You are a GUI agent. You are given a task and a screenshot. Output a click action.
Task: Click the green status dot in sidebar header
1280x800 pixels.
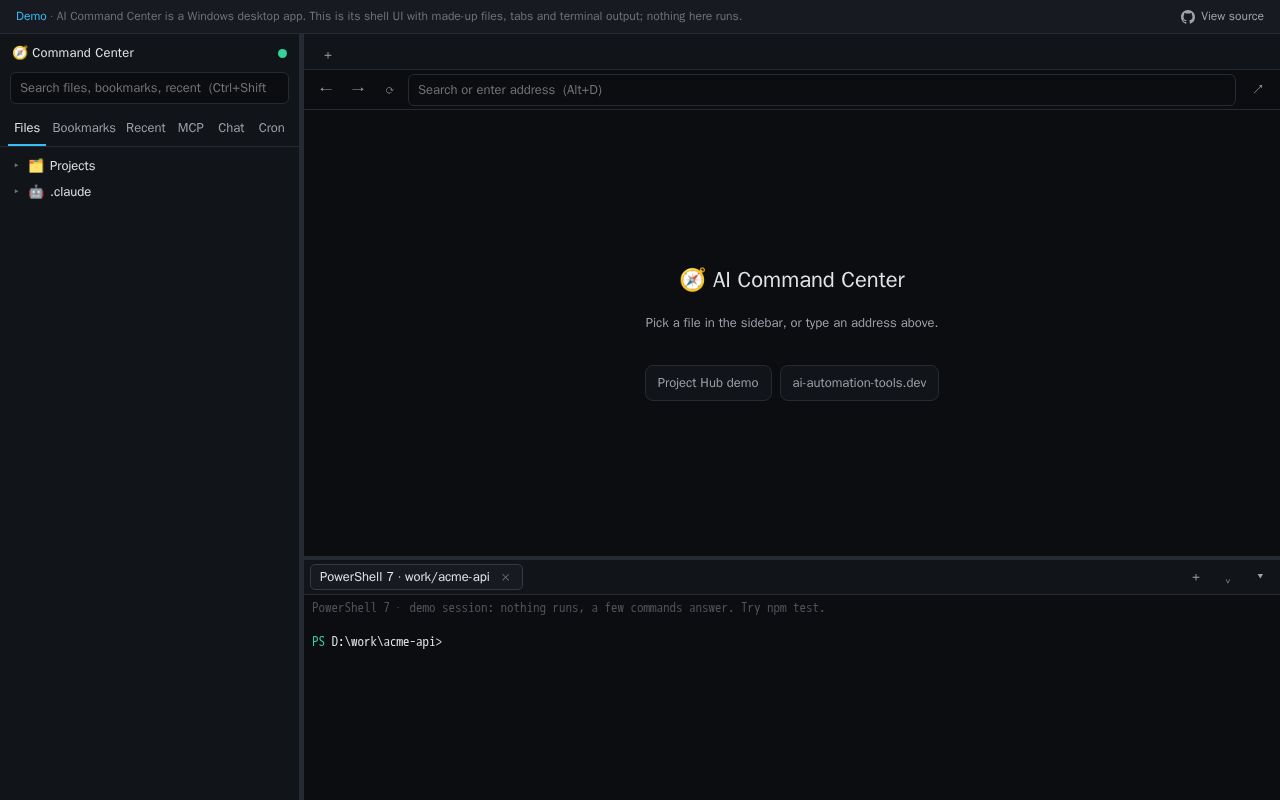(282, 53)
